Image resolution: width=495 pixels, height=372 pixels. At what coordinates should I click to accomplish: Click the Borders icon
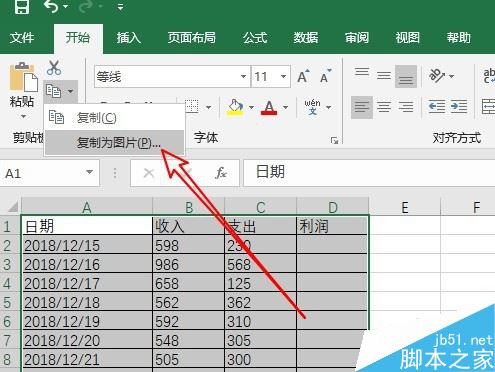(192, 107)
